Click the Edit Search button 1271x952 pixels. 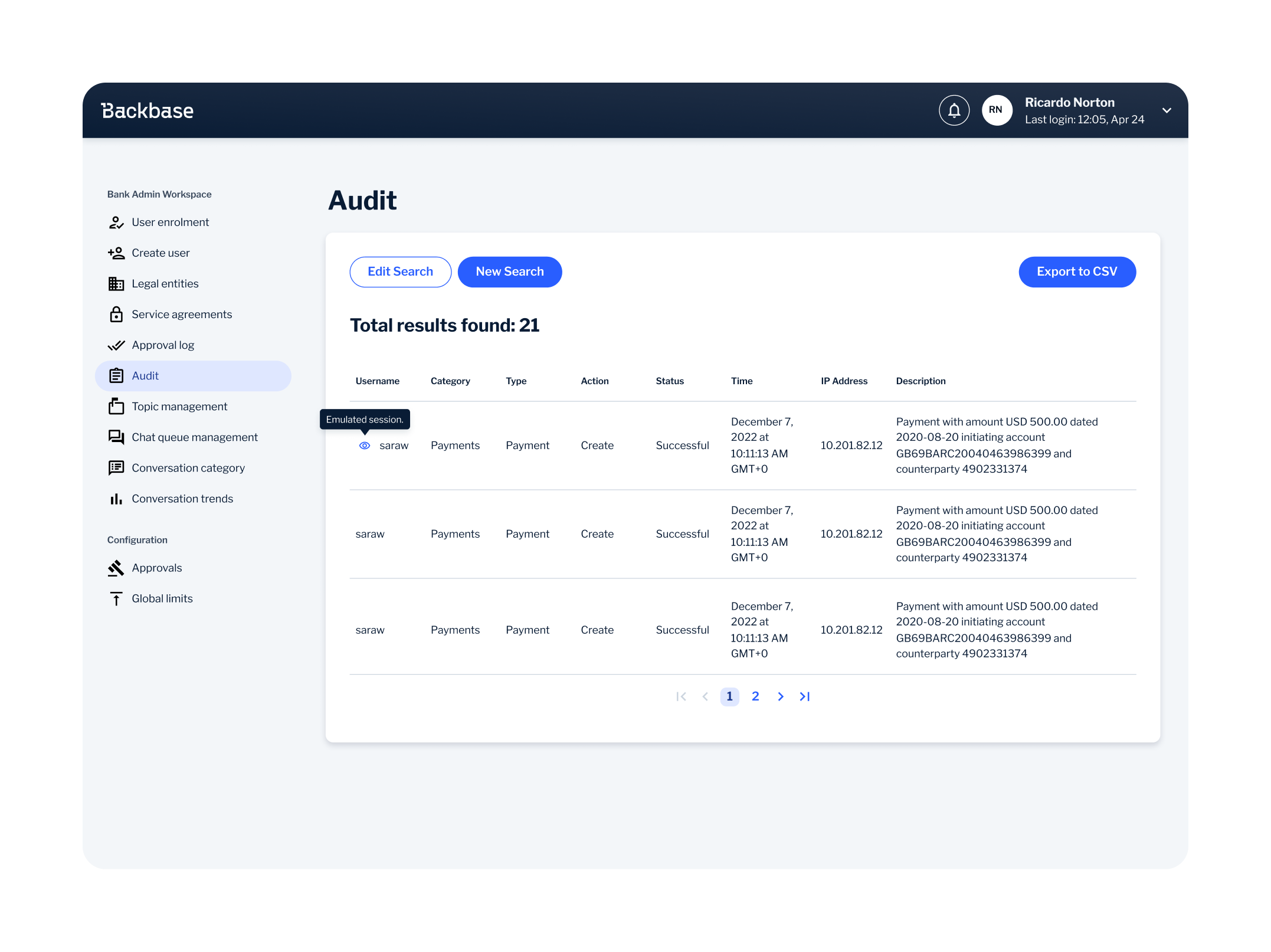tap(399, 271)
